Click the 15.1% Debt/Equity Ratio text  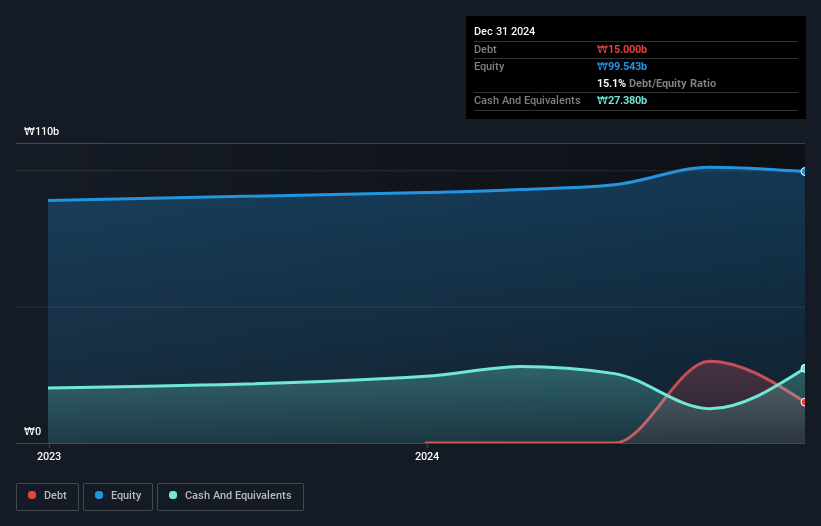pos(656,83)
